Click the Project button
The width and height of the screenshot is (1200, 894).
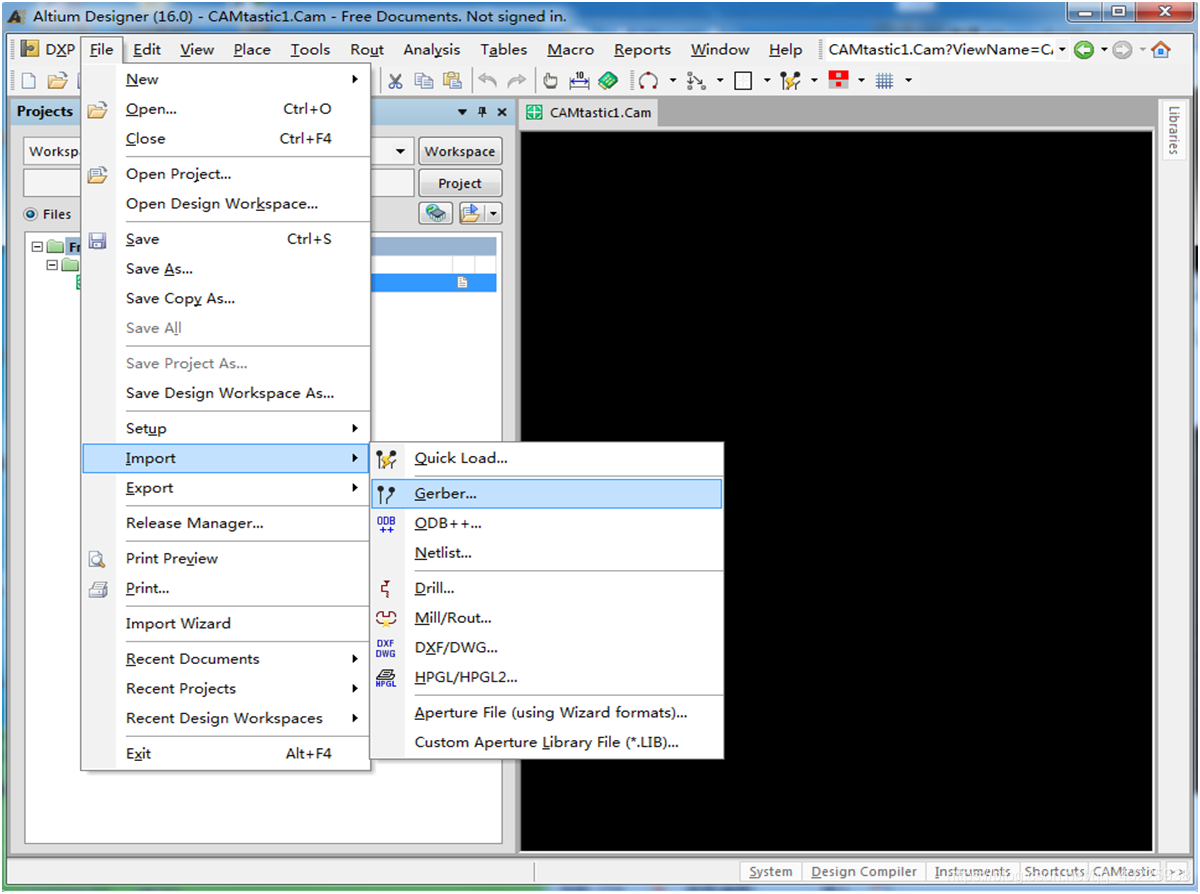[460, 183]
